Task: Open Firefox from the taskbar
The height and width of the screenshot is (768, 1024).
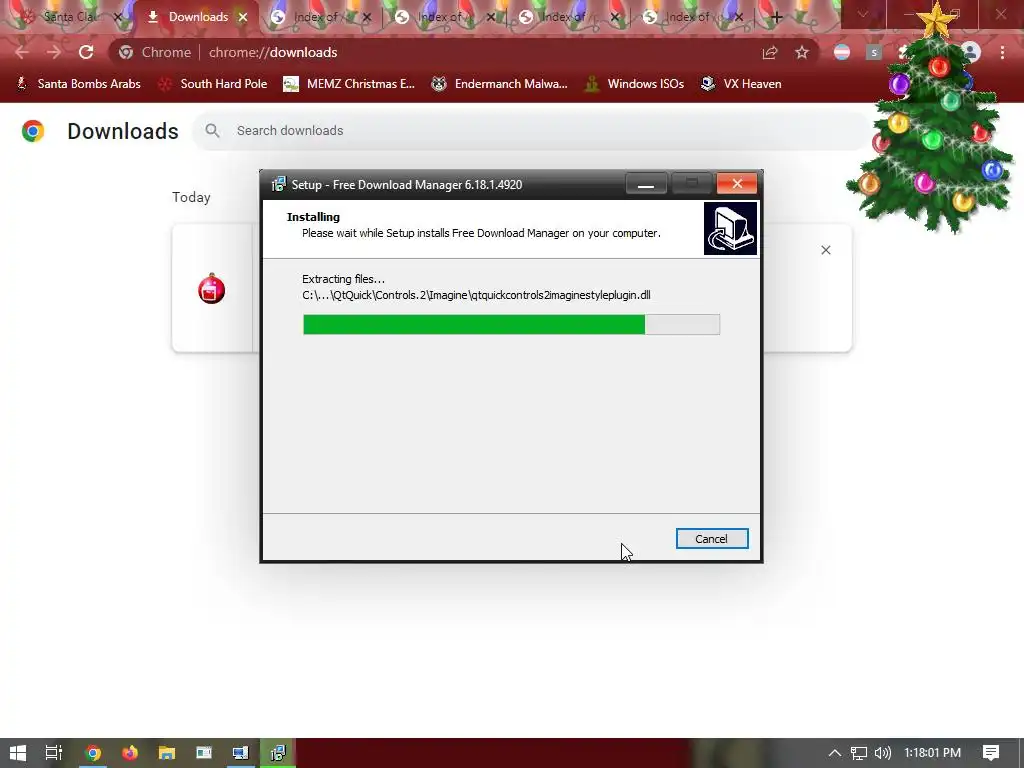Action: click(x=129, y=753)
